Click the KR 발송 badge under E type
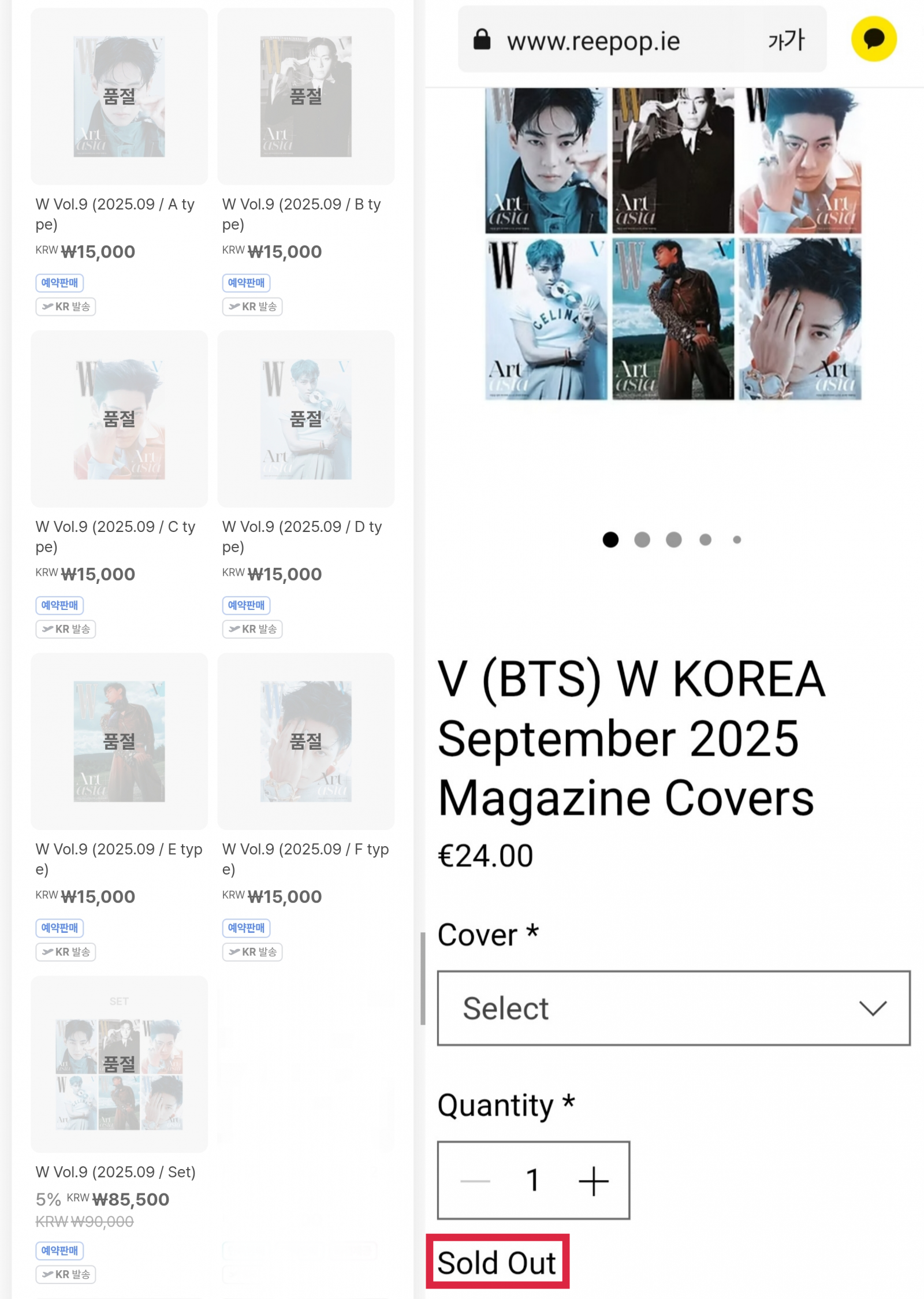 tap(66, 952)
